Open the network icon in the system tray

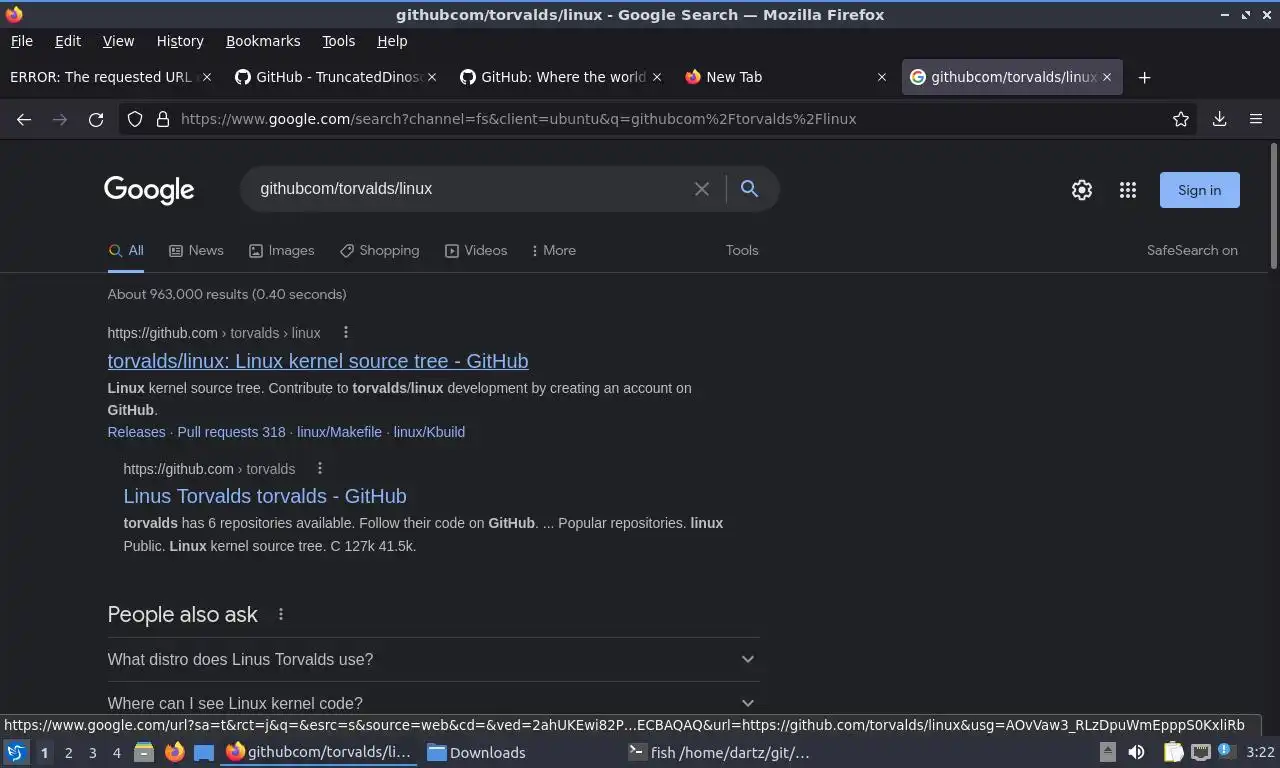tap(1200, 752)
